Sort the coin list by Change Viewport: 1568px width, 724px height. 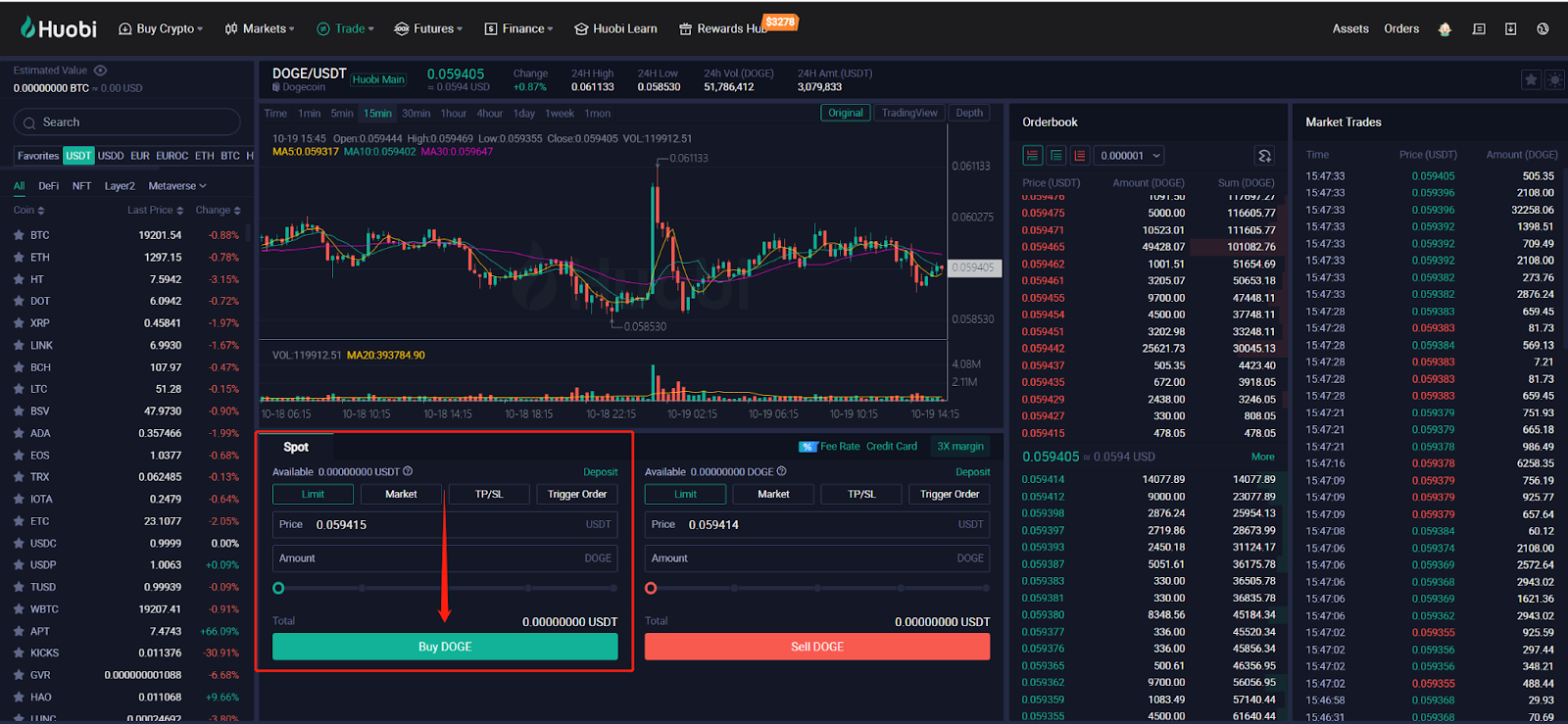218,210
